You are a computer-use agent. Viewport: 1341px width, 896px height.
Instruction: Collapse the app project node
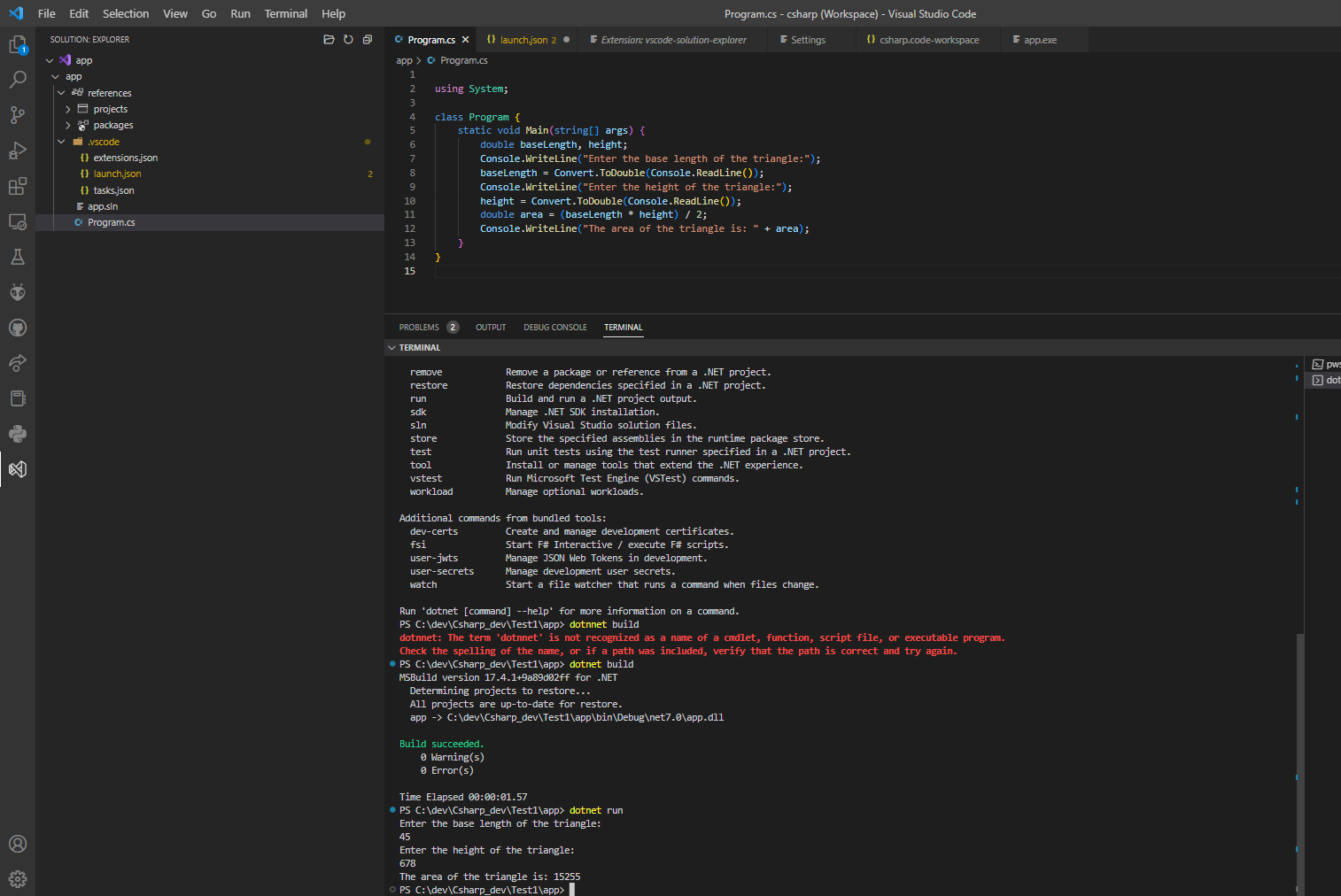pos(56,77)
